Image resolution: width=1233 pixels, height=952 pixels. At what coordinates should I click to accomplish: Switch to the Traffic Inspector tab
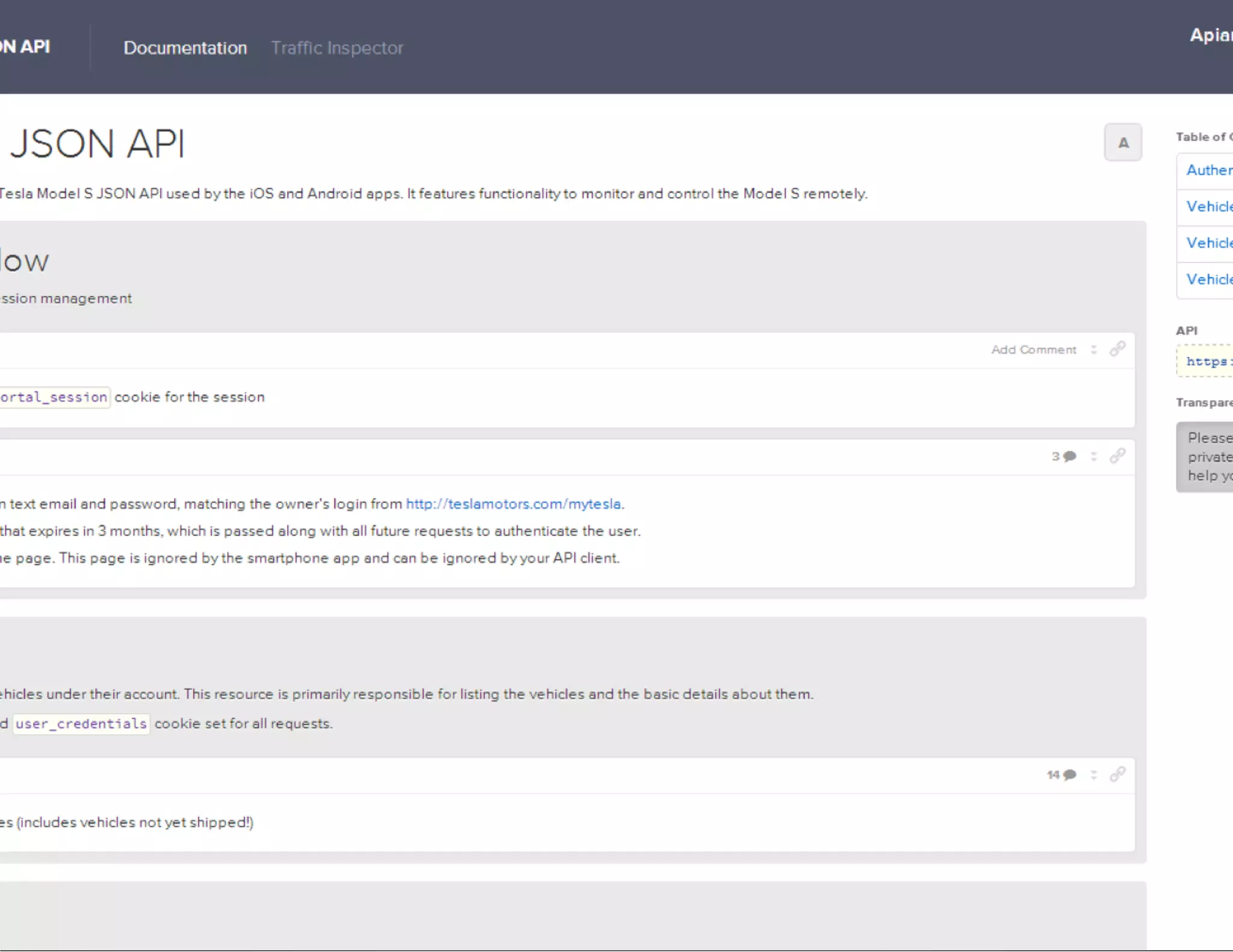[x=337, y=48]
